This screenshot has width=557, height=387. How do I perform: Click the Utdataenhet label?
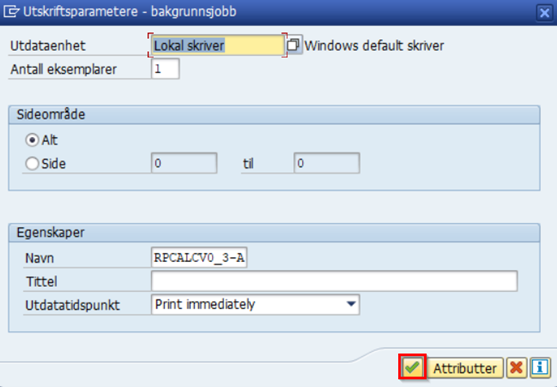point(48,46)
